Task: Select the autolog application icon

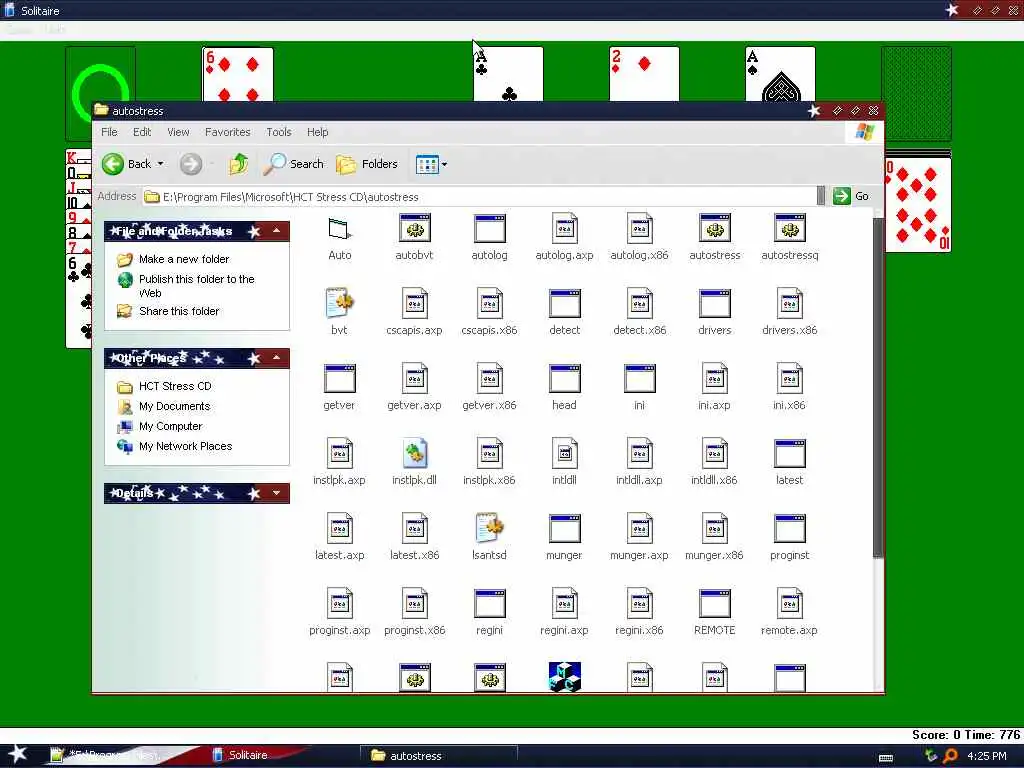Action: click(489, 229)
